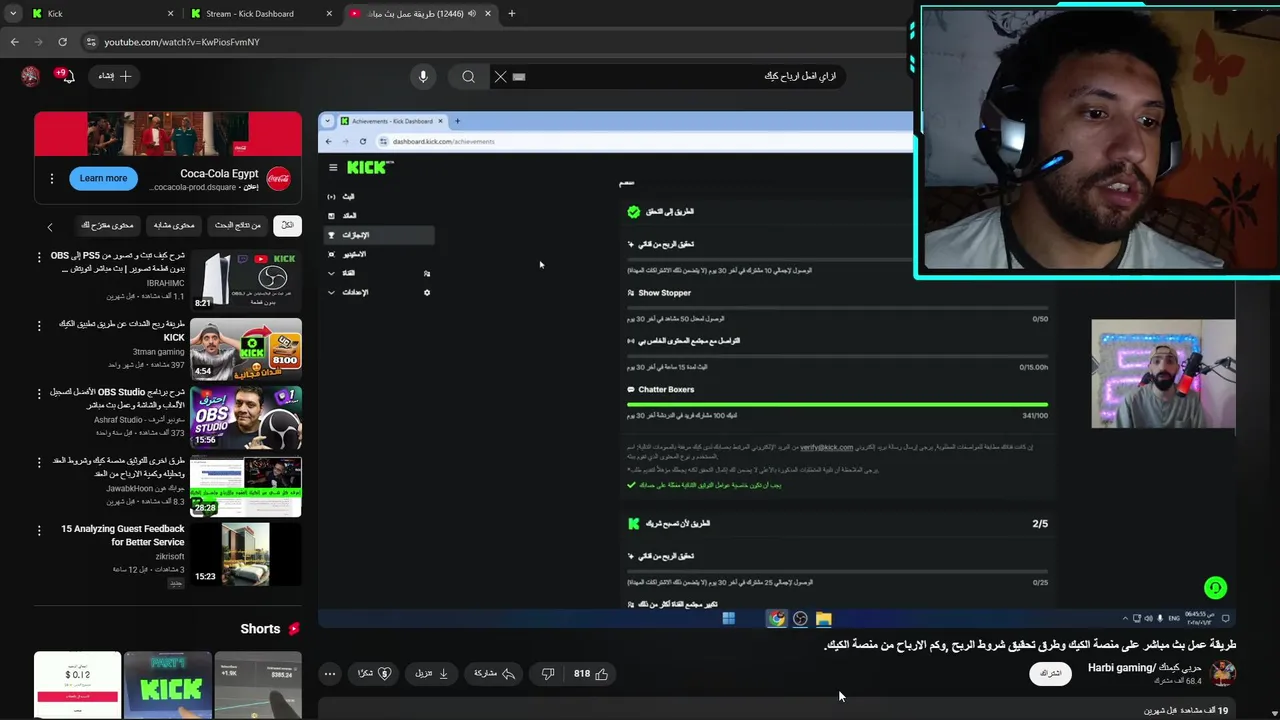Go back using the browser back arrow
This screenshot has height=720, width=1280.
pos(14,42)
